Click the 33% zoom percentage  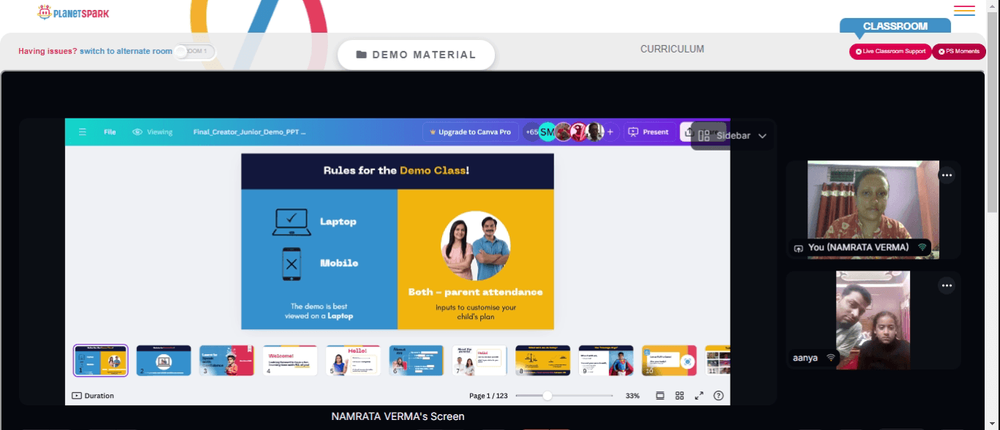(x=633, y=396)
